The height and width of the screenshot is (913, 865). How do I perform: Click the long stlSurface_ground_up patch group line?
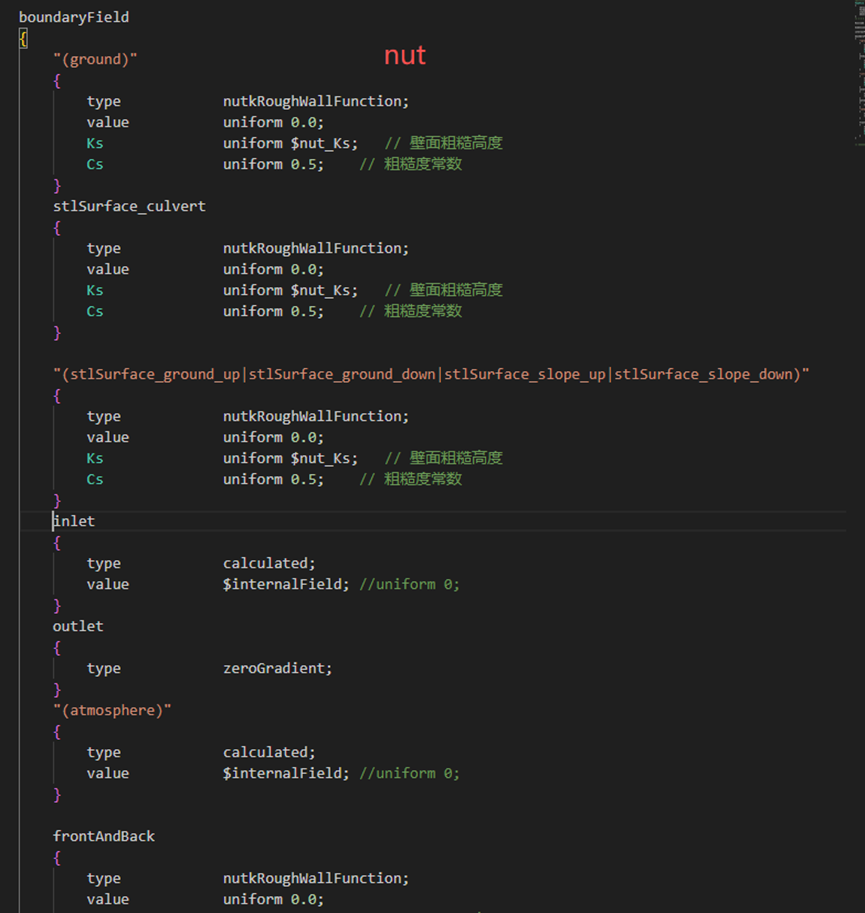tap(430, 373)
